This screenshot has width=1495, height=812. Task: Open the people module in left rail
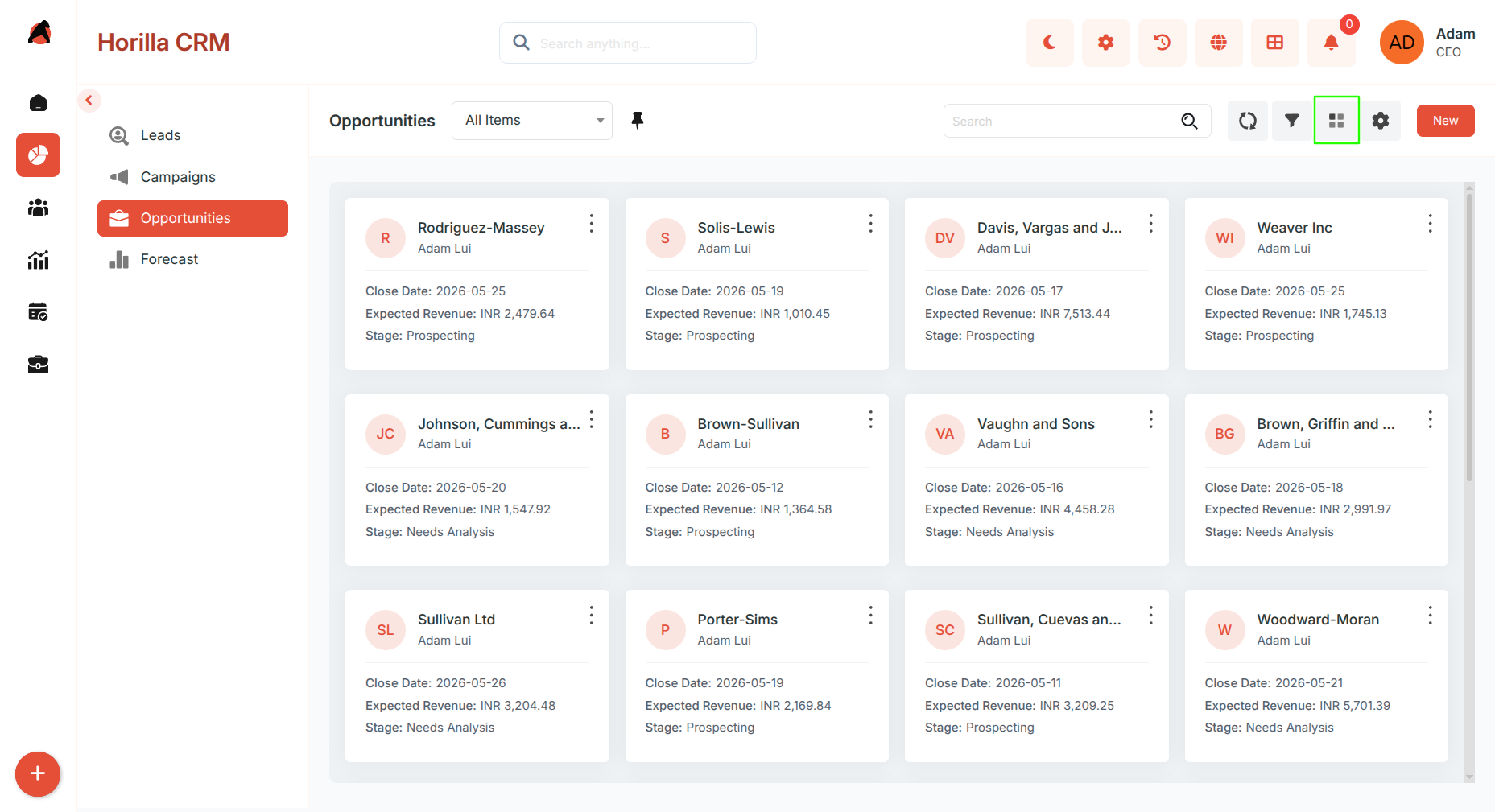38,208
